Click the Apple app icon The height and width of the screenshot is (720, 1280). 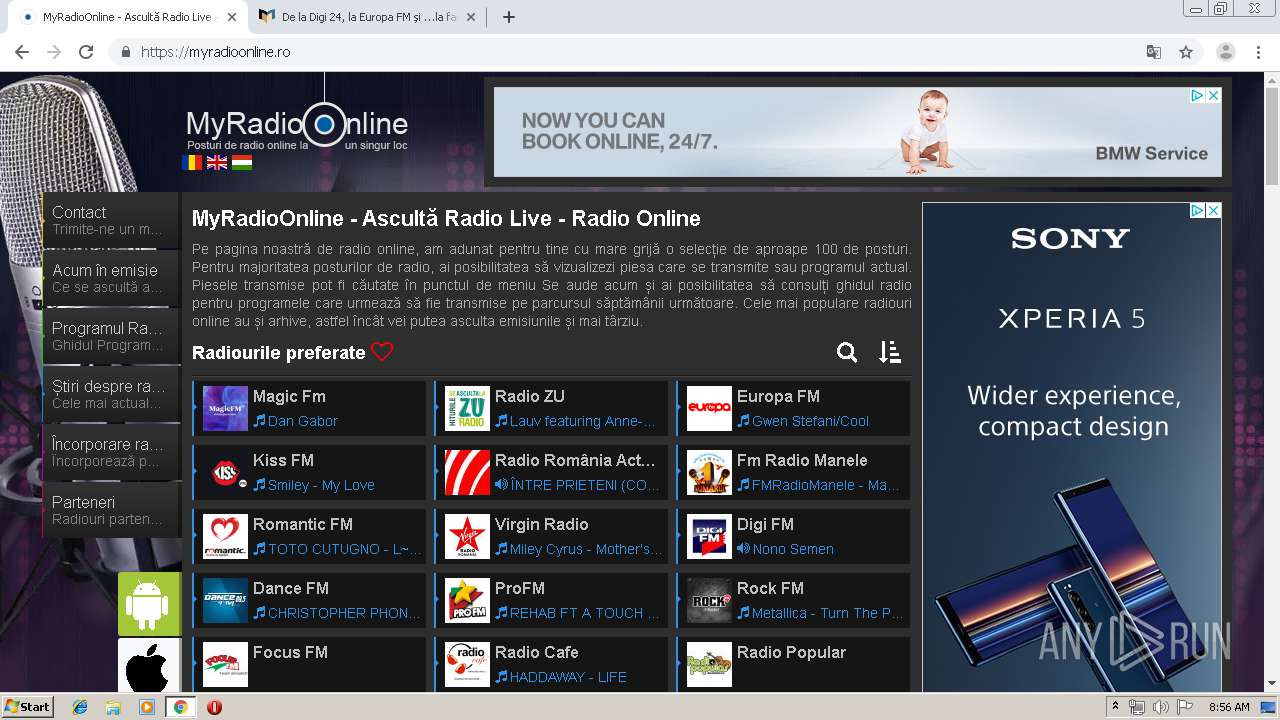coord(149,665)
